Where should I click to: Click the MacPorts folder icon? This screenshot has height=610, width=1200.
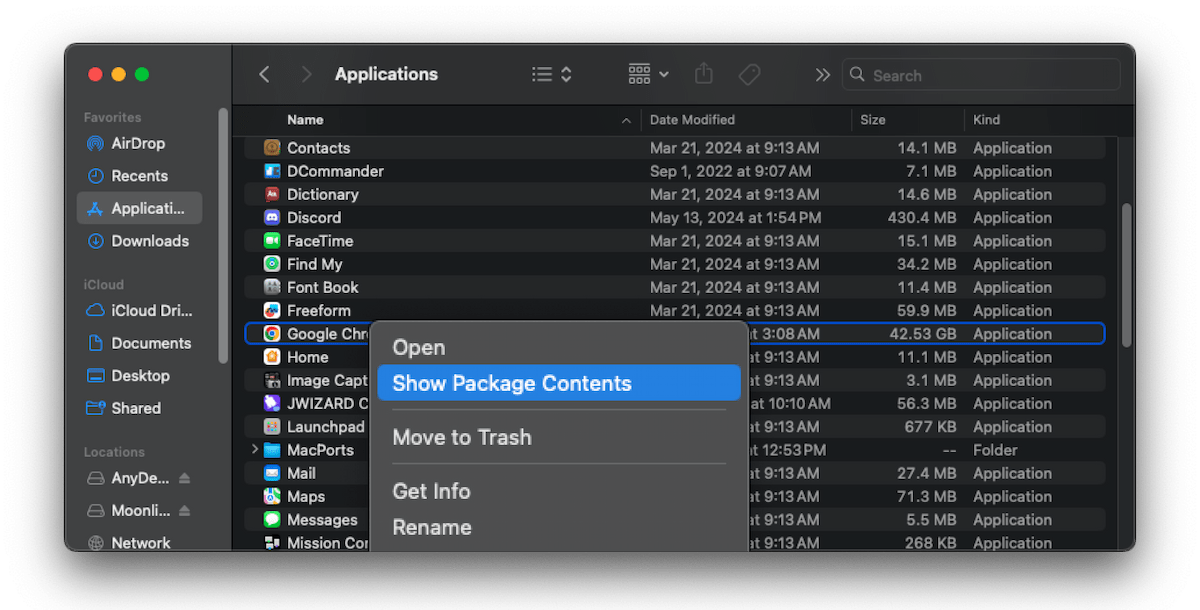pos(272,450)
